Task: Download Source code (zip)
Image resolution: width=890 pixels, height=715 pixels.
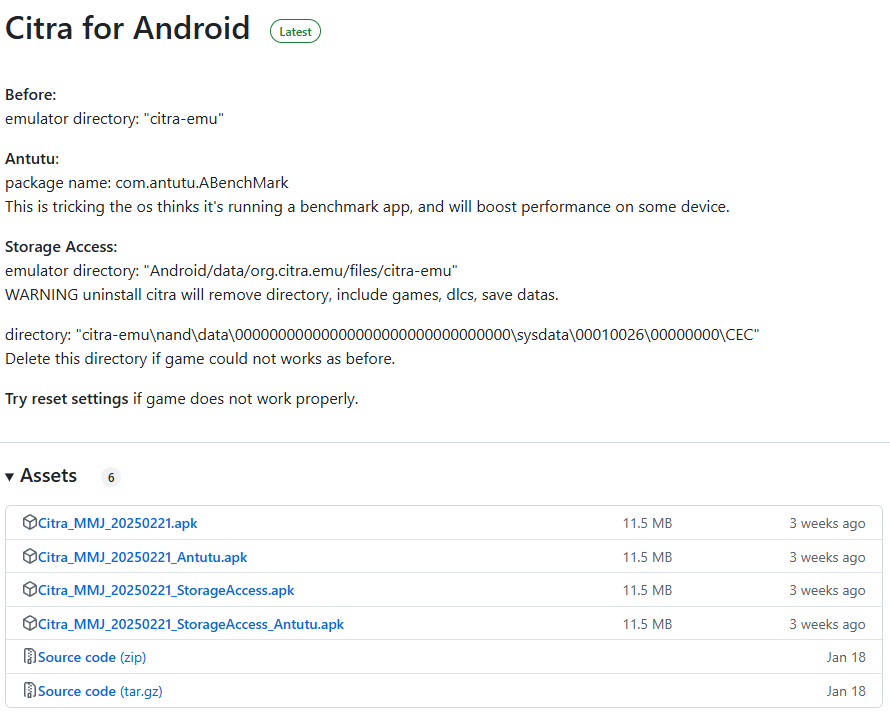Action: (x=92, y=657)
